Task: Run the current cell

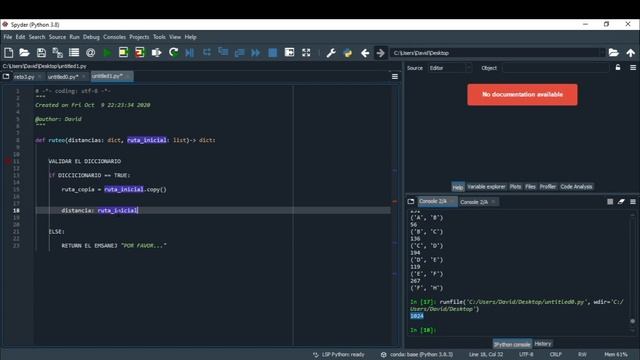Action: [123, 53]
